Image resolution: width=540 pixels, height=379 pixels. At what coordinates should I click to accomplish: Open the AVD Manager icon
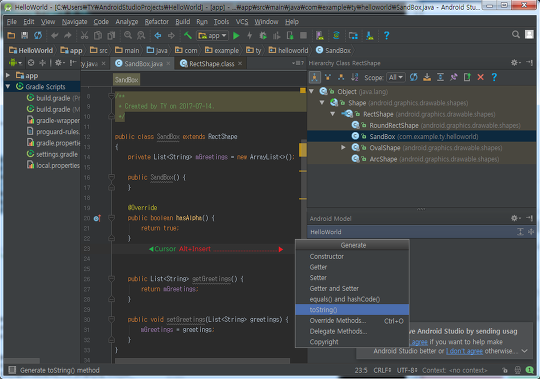(x=320, y=35)
